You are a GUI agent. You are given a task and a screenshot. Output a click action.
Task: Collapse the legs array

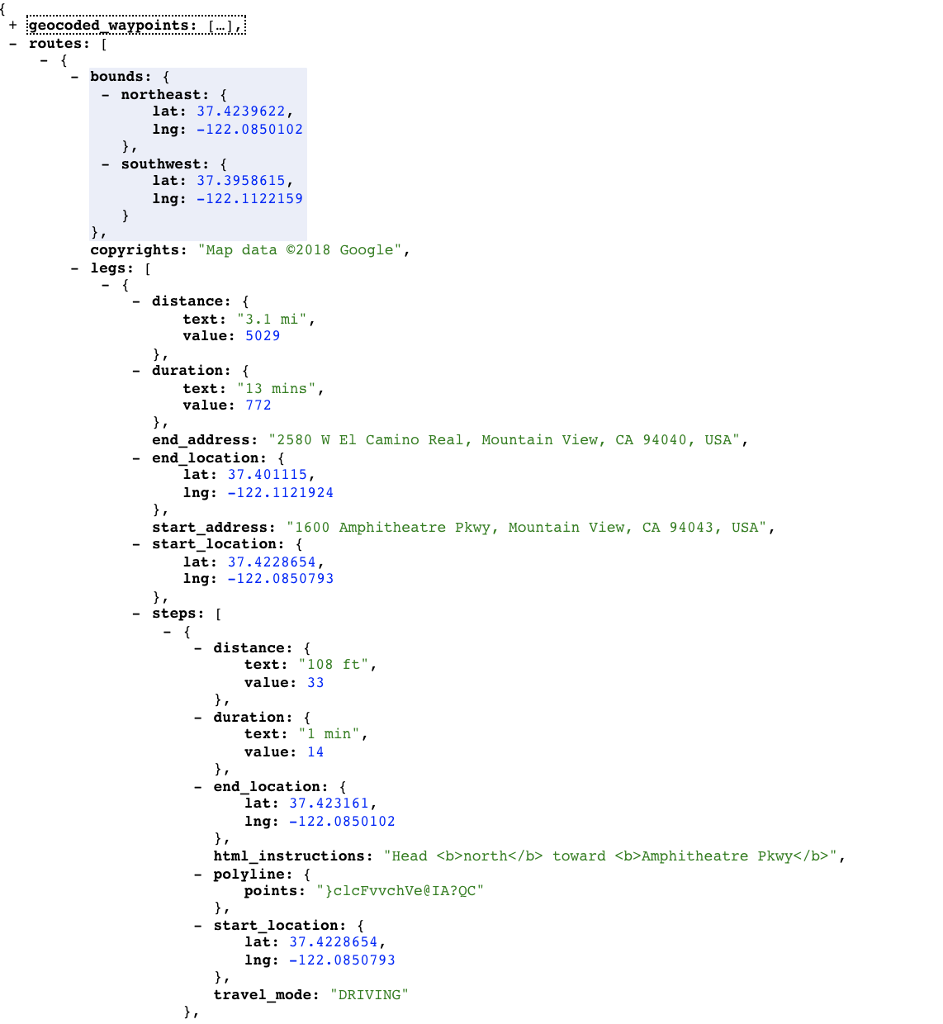click(74, 267)
